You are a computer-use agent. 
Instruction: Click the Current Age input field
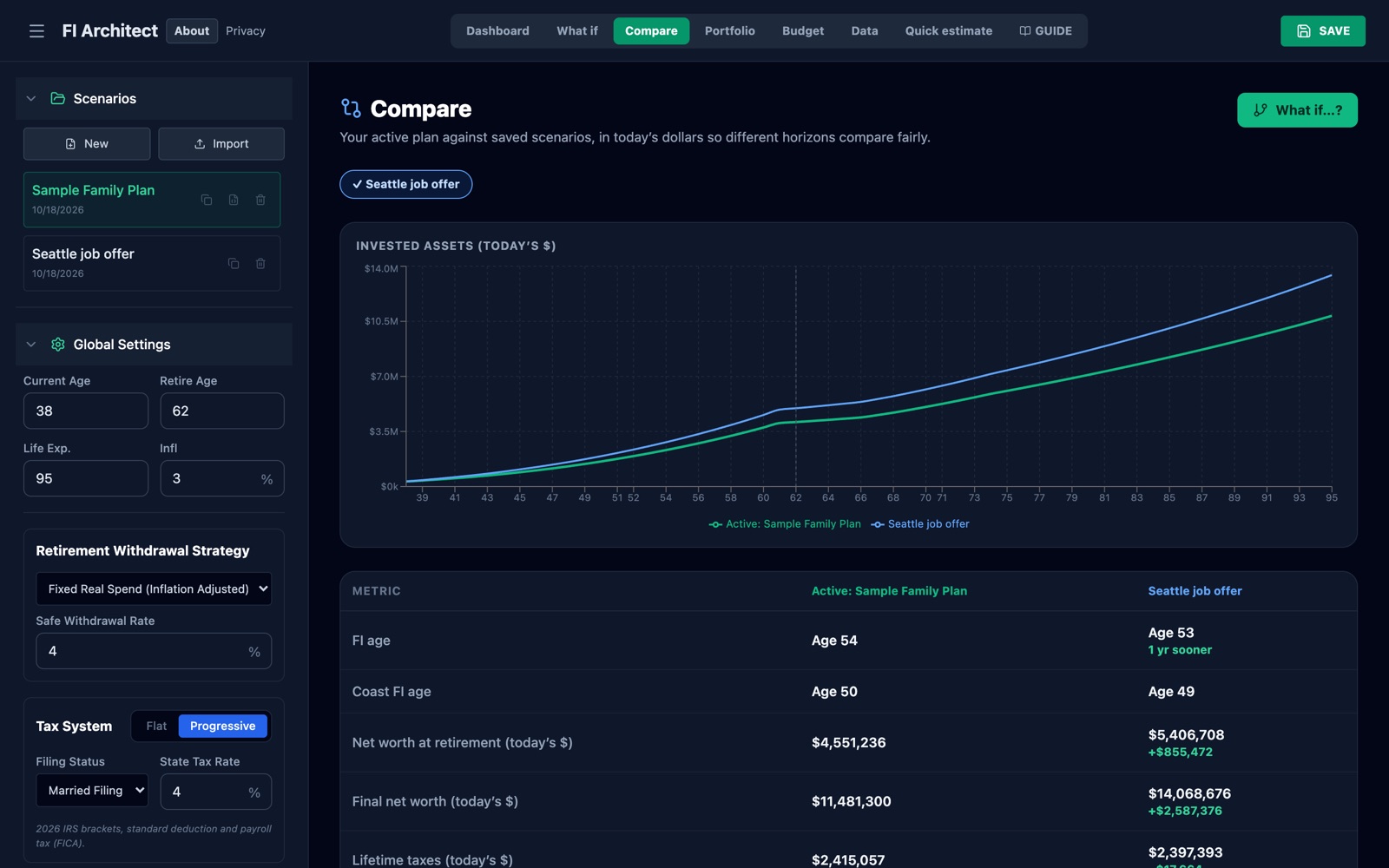click(86, 411)
